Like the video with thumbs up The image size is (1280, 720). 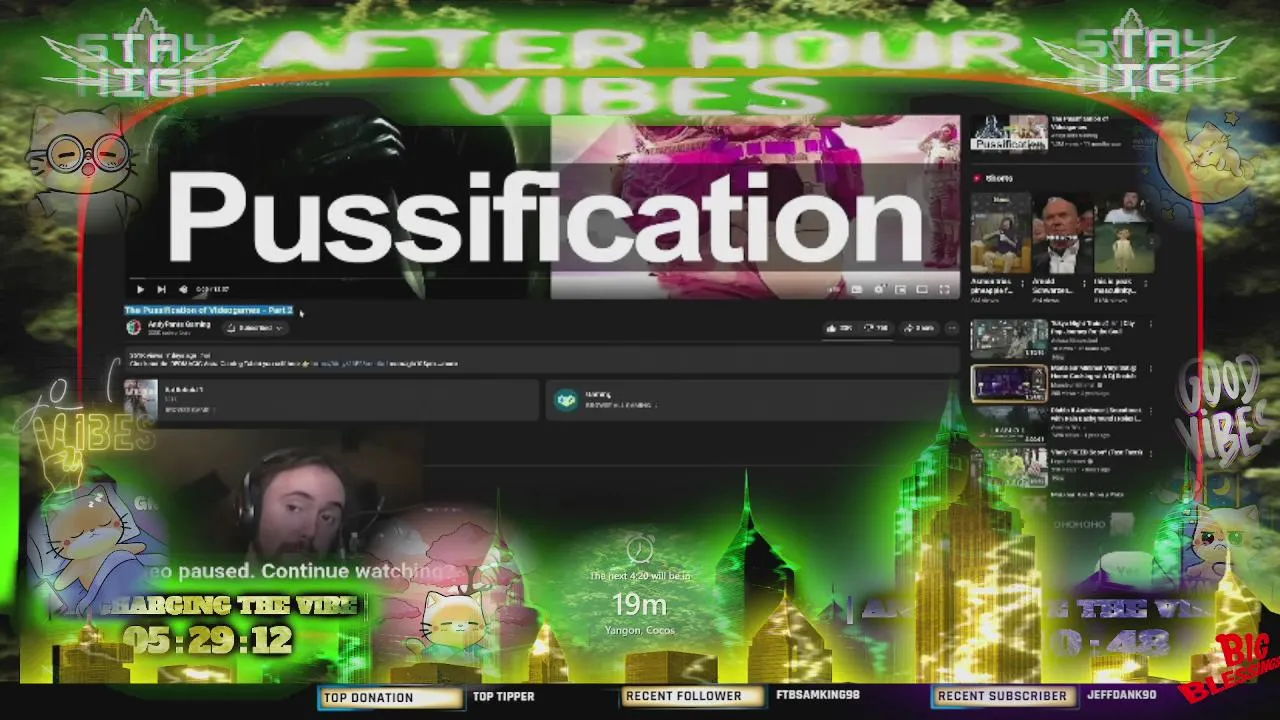(x=838, y=328)
